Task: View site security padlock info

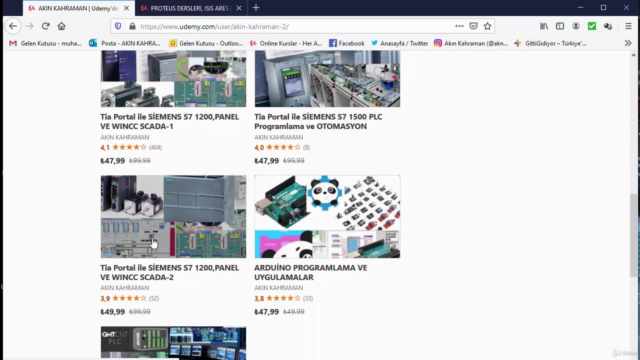Action: click(x=132, y=27)
